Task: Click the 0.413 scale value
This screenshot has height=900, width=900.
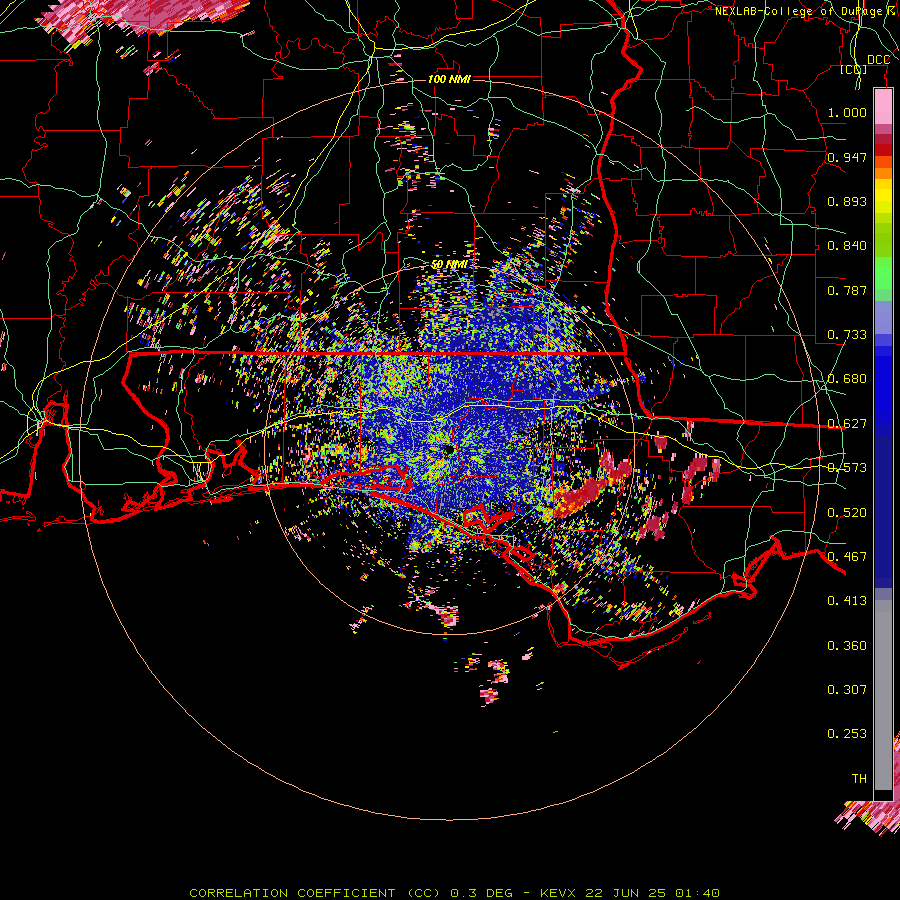Action: [x=847, y=600]
